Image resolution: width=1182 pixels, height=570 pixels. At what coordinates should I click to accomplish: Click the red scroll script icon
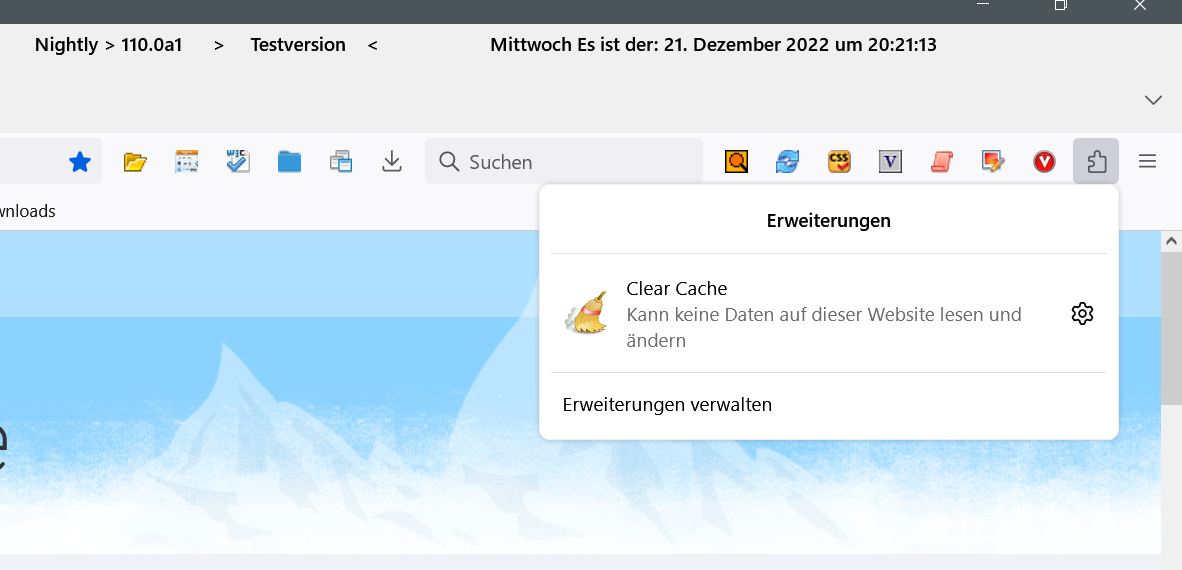(x=941, y=161)
